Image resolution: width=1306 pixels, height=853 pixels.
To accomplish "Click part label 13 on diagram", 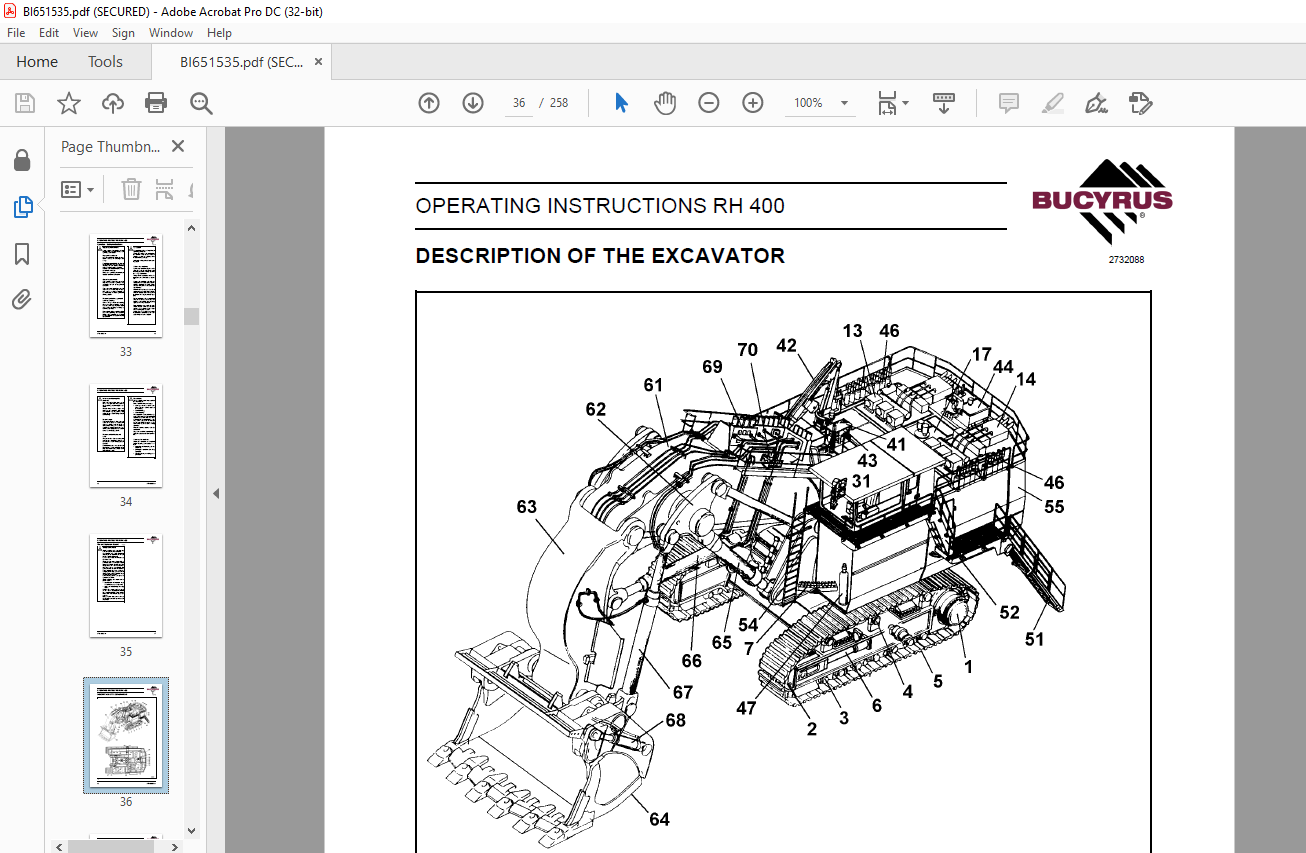I will pos(852,331).
